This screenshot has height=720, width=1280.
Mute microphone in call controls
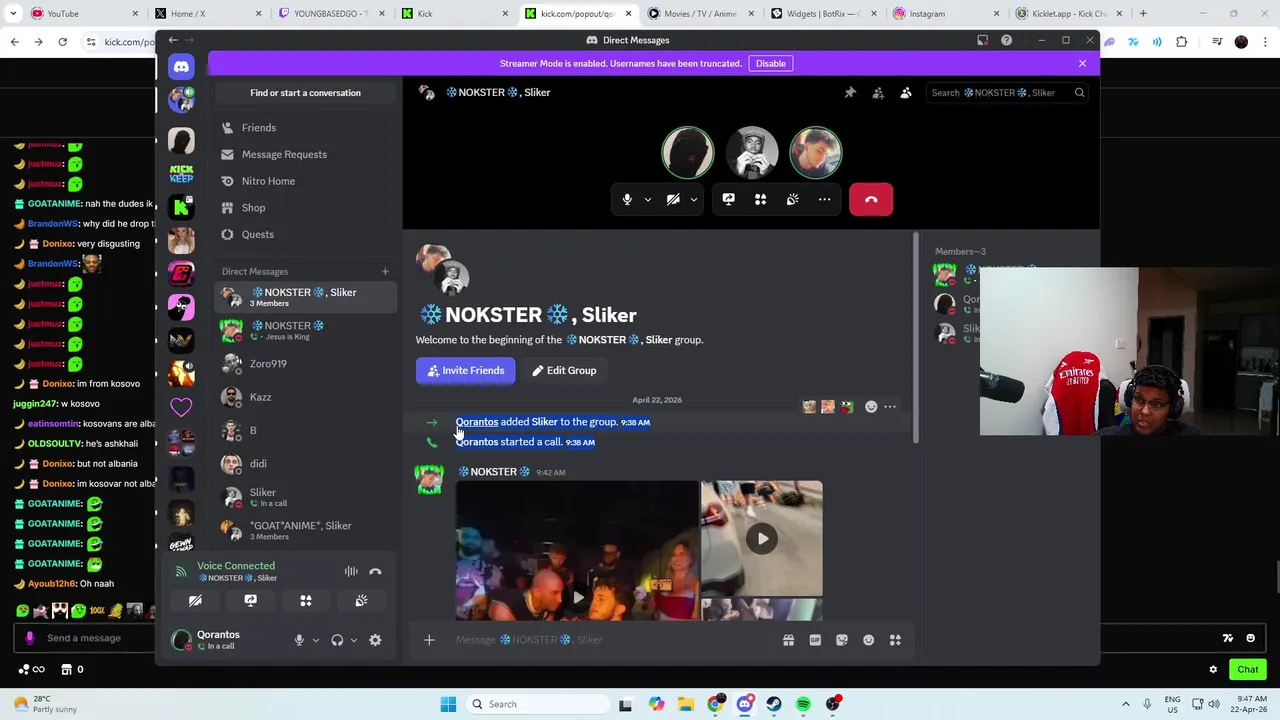tap(627, 200)
